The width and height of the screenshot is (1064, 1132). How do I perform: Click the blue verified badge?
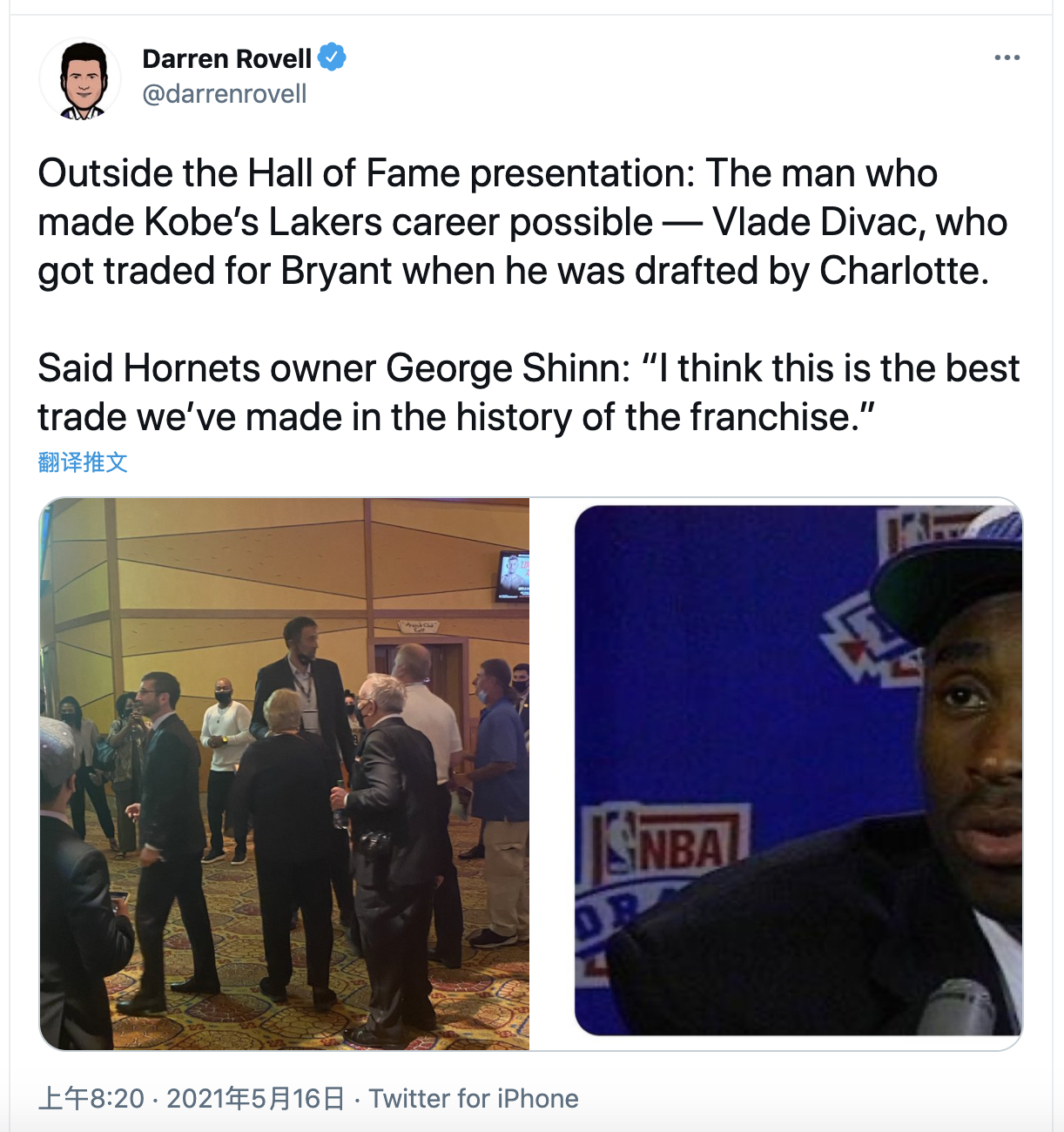[x=332, y=57]
